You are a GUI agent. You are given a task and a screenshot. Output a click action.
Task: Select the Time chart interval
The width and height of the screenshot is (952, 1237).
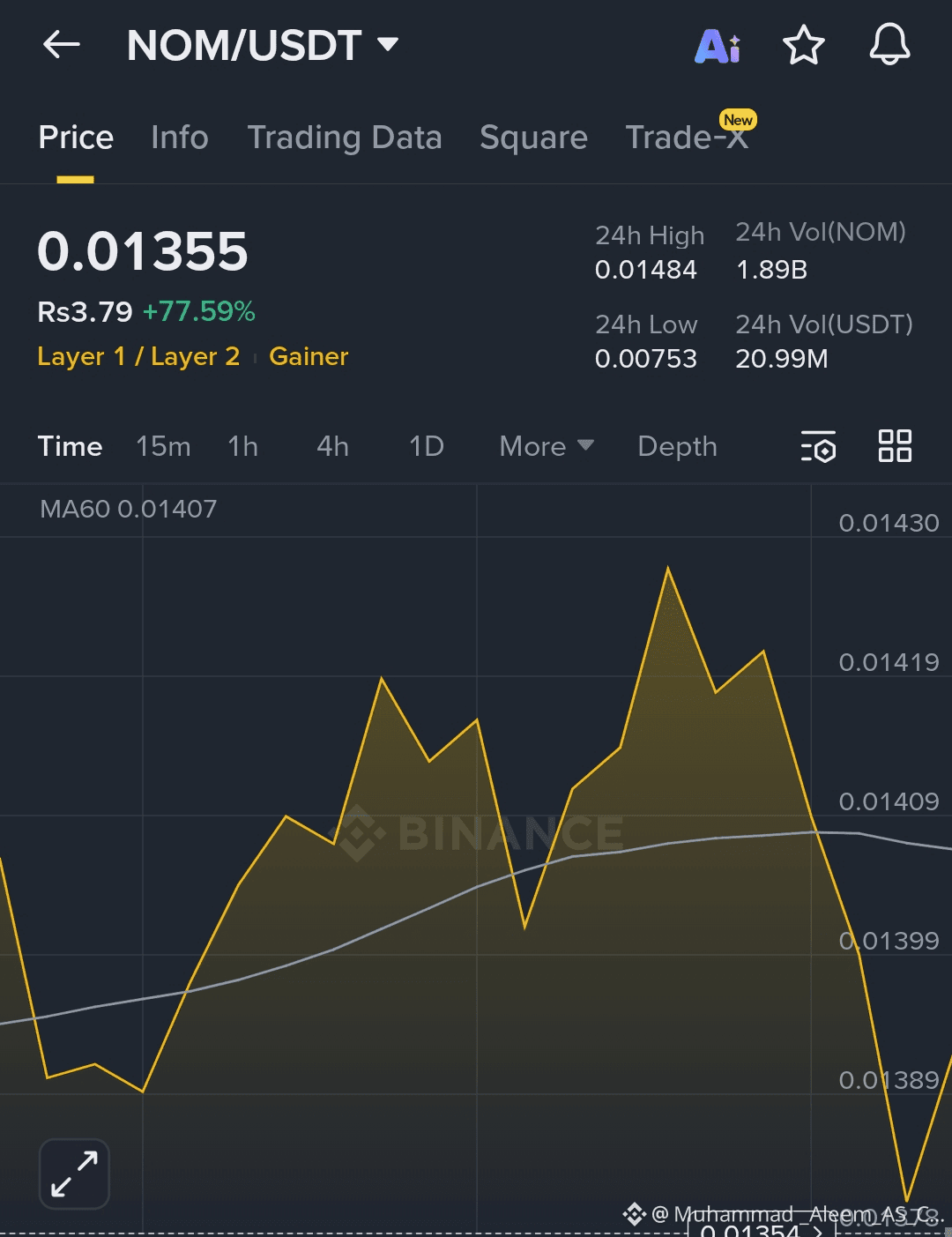click(71, 446)
